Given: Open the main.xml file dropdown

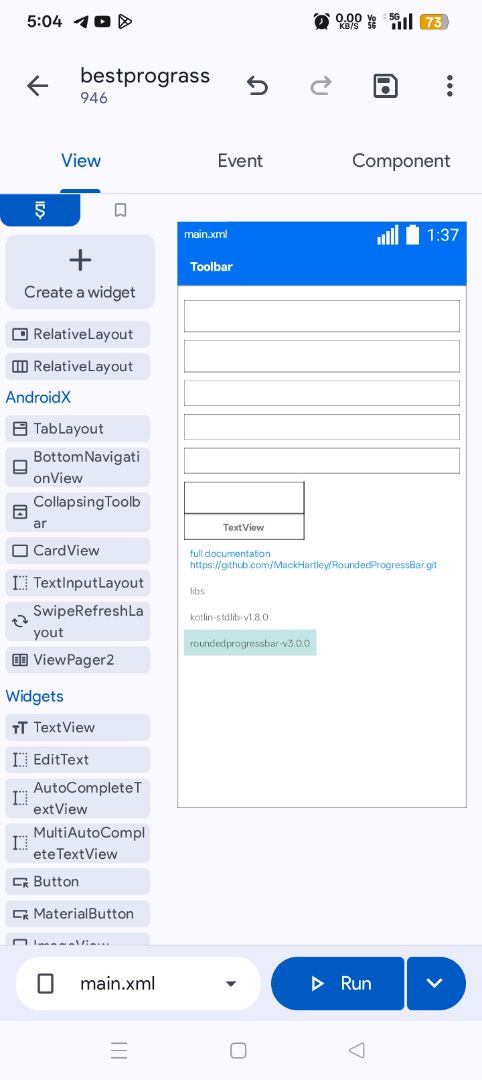Looking at the screenshot, I should pyautogui.click(x=138, y=984).
